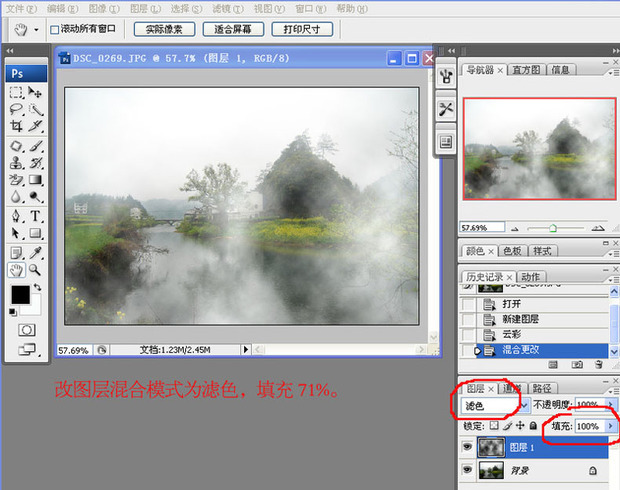Select the Rectangular Marquee tool
Viewport: 620px width, 490px height.
click(16, 93)
